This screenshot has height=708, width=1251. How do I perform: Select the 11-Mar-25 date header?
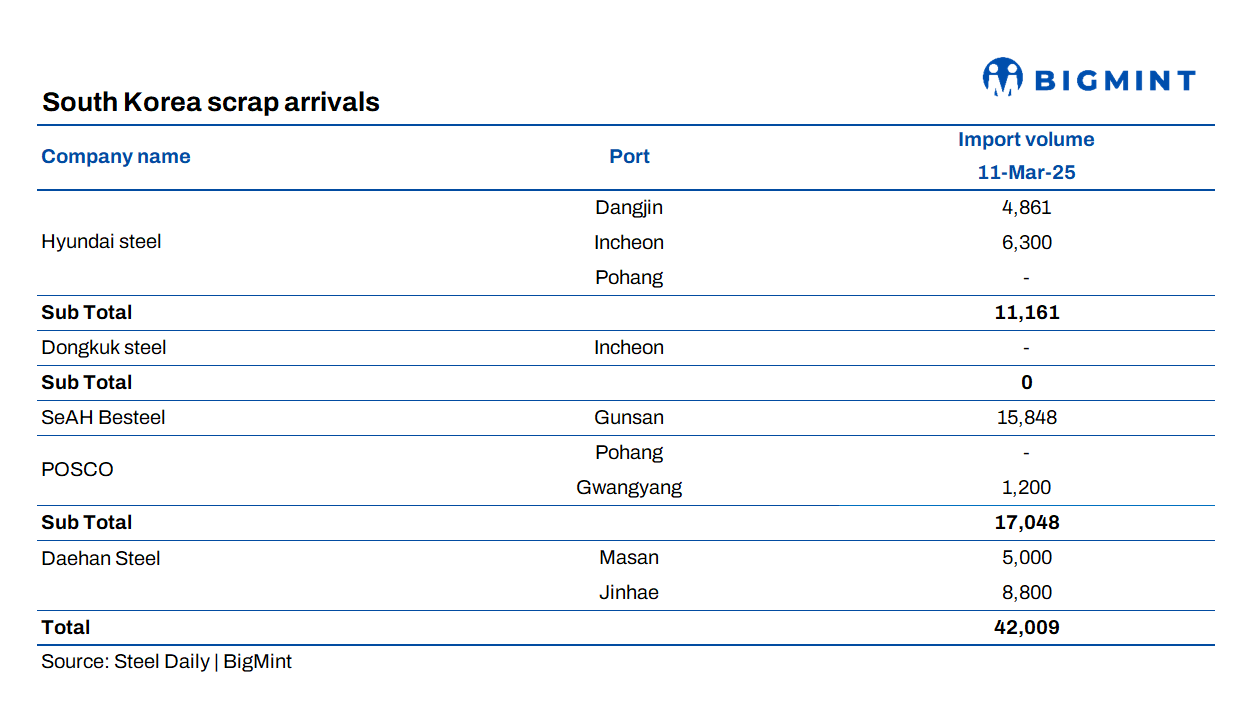1026,172
